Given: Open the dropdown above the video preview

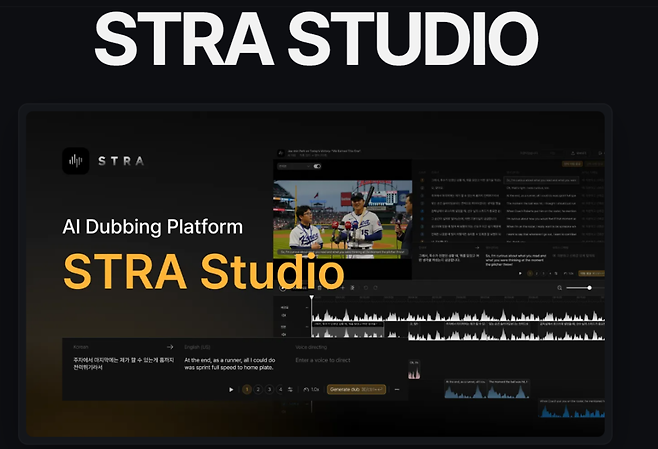Looking at the screenshot, I should [294, 166].
